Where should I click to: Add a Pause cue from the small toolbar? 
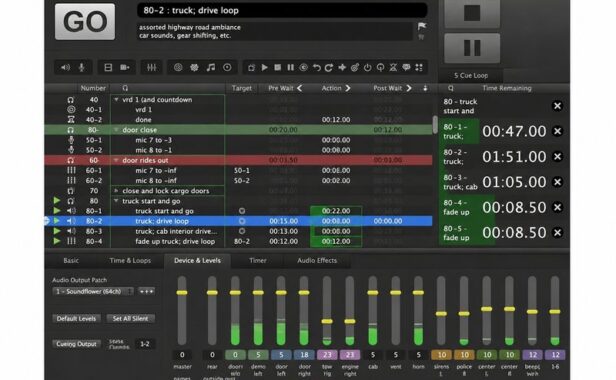pyautogui.click(x=290, y=68)
